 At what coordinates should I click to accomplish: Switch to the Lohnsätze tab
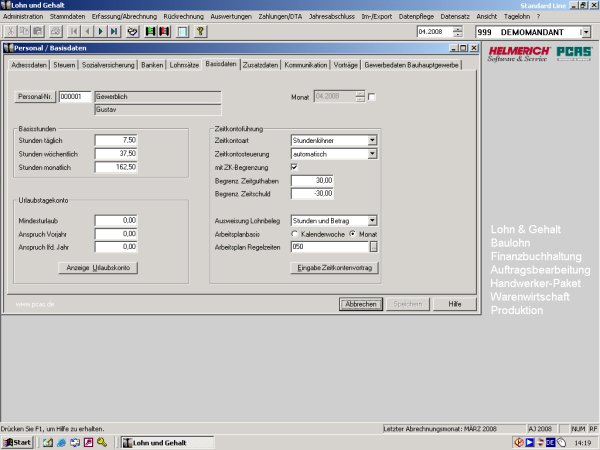[184, 65]
